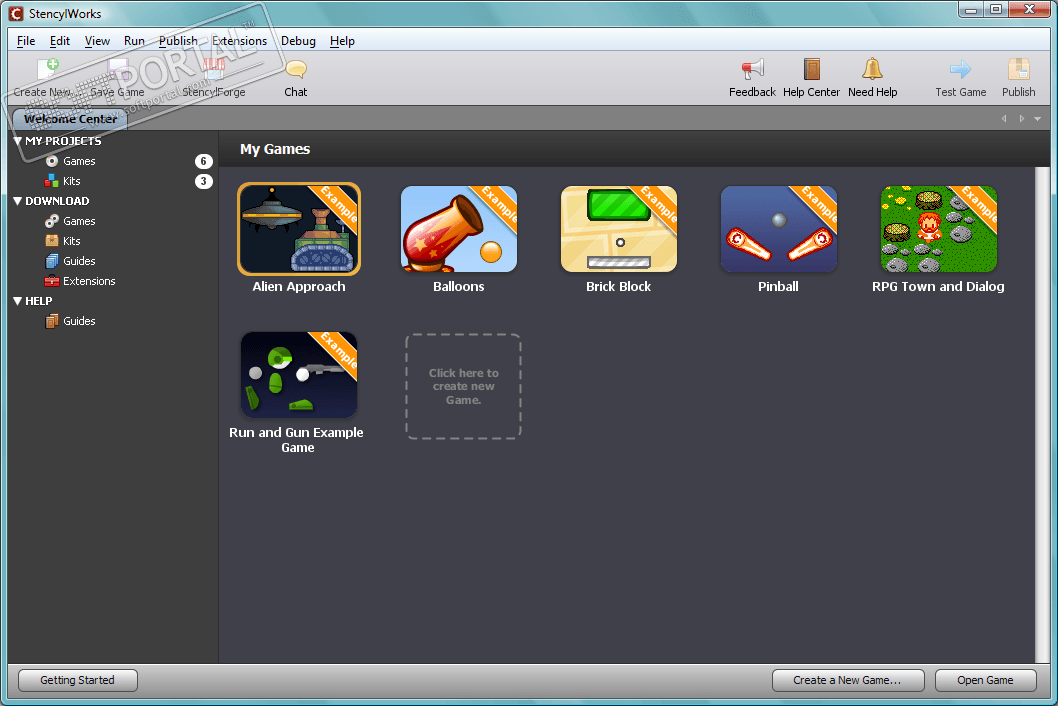1058x706 pixels.
Task: Open the Run menu
Action: coord(134,41)
